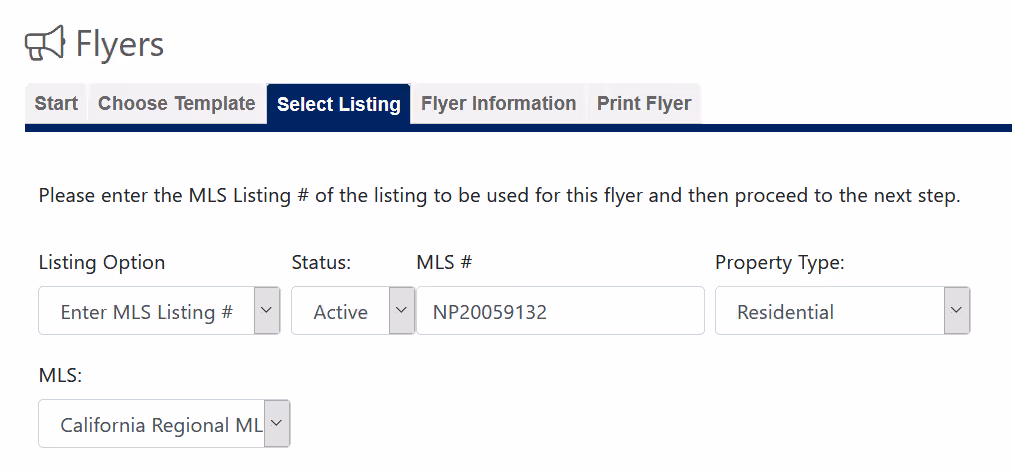Click the Property Type: label
This screenshot has height=471, width=1012.
pyautogui.click(x=780, y=263)
